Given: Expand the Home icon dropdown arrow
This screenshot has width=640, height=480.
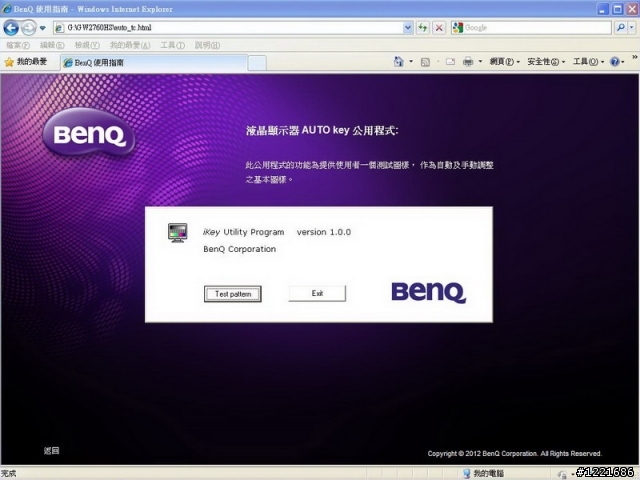Looking at the screenshot, I should 411,62.
